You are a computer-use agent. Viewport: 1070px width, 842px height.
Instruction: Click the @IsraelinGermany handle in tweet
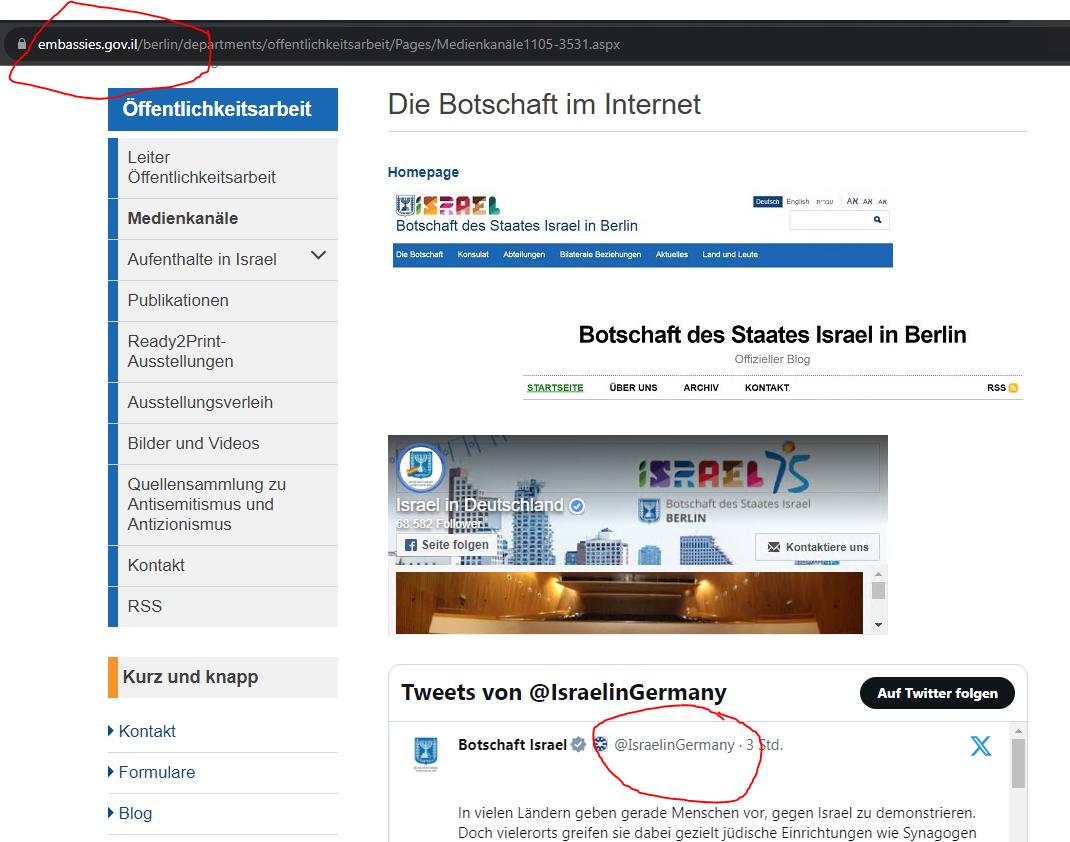coord(674,745)
